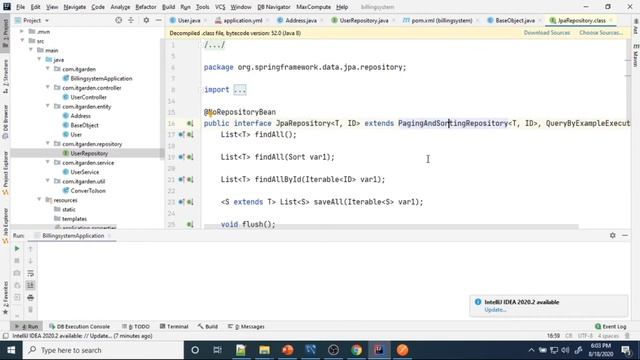Open the Maven side tool window
Viewport: 640px width, 360px height.
point(636,56)
